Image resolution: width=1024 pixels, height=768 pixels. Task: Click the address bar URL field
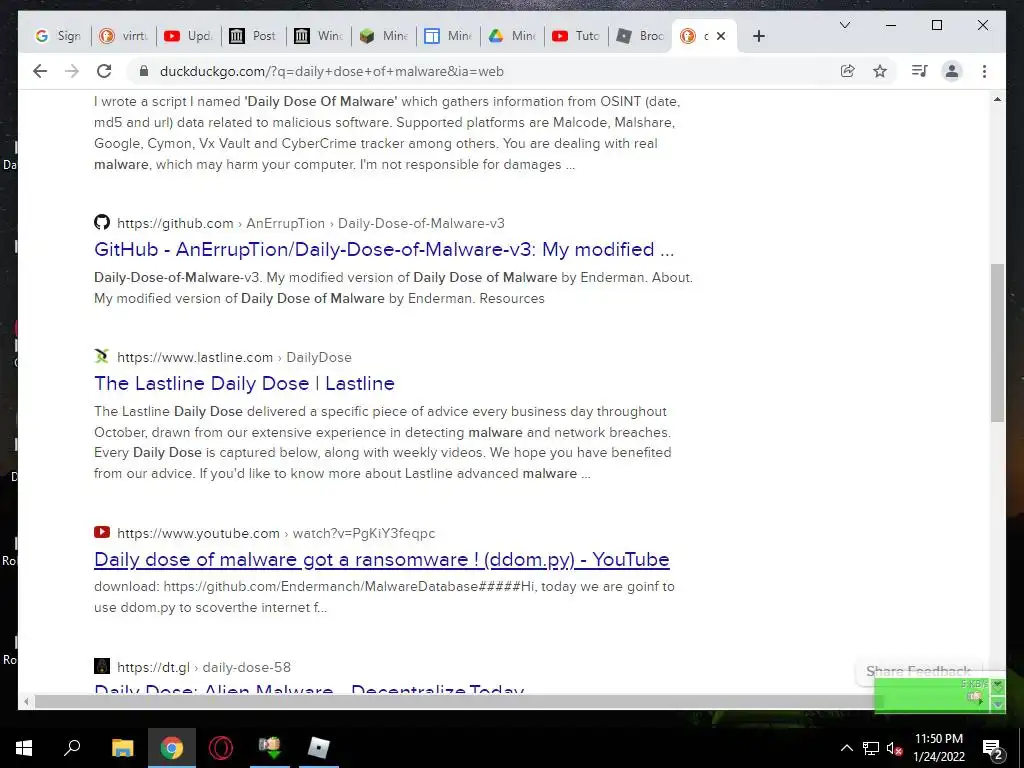pos(483,71)
